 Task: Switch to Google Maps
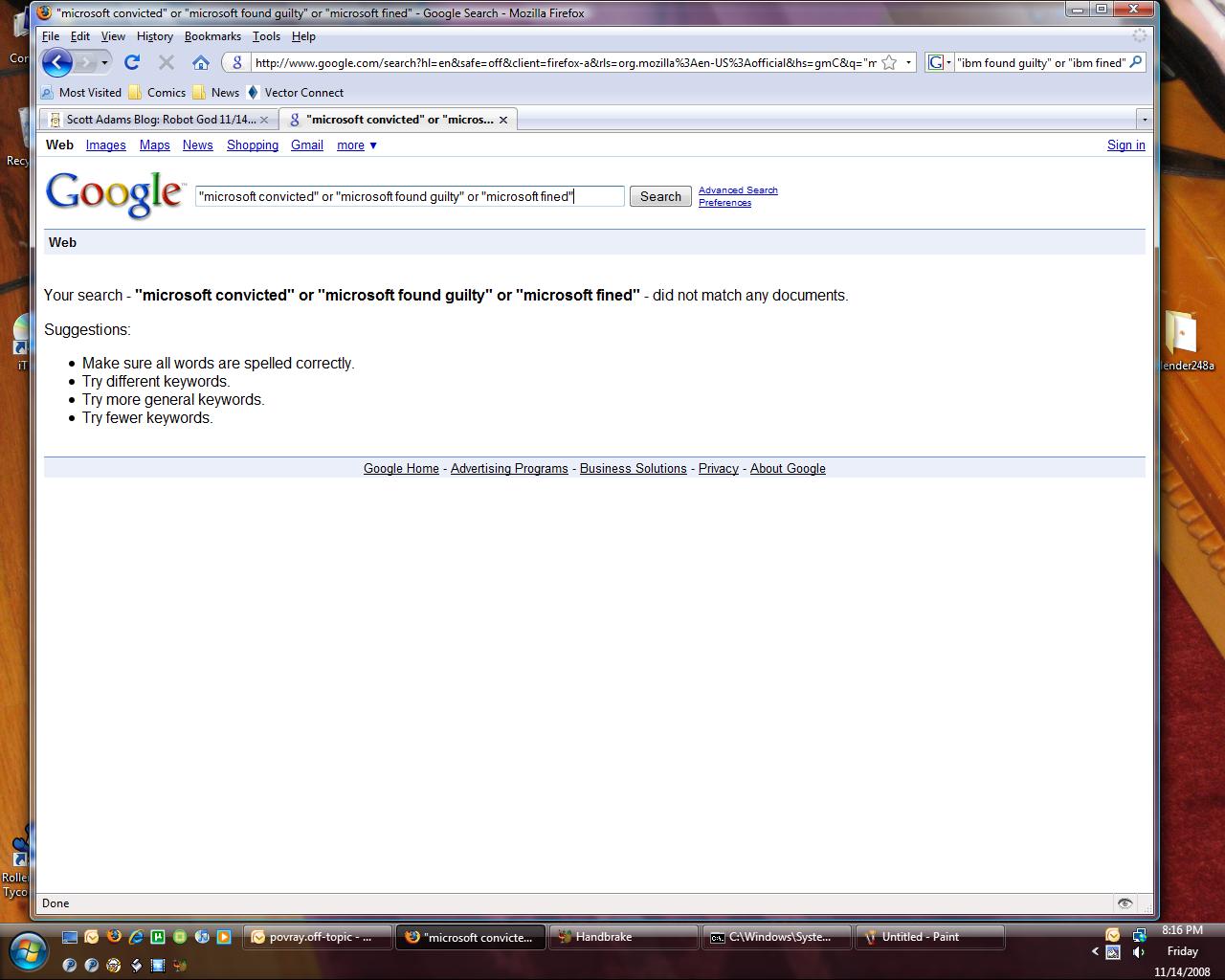point(154,145)
